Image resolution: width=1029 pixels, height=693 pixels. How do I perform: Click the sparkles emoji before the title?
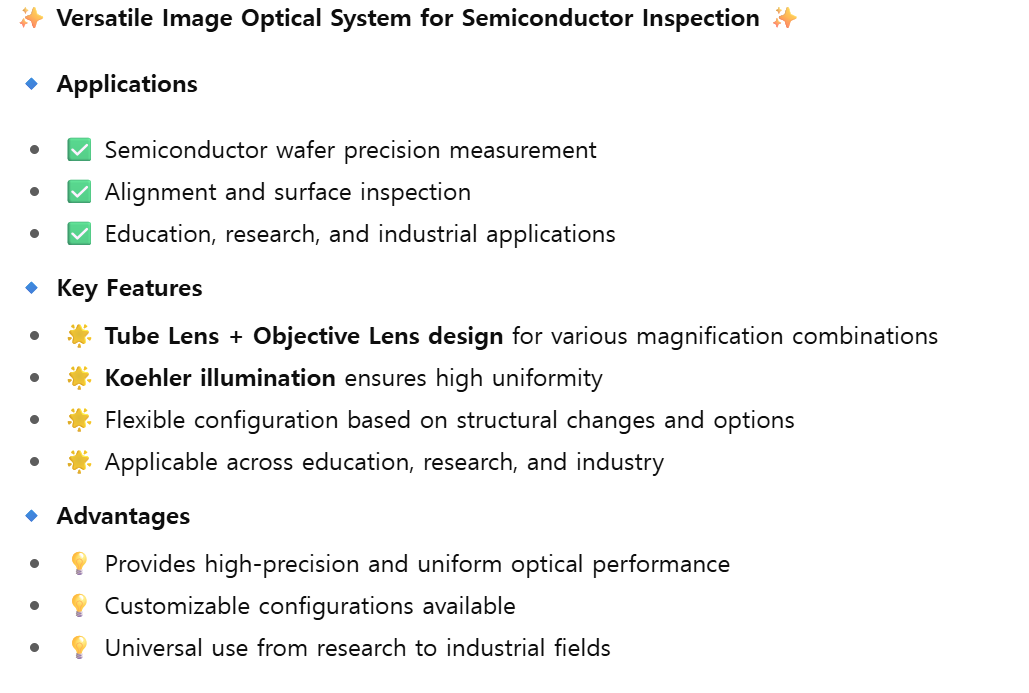[31, 18]
